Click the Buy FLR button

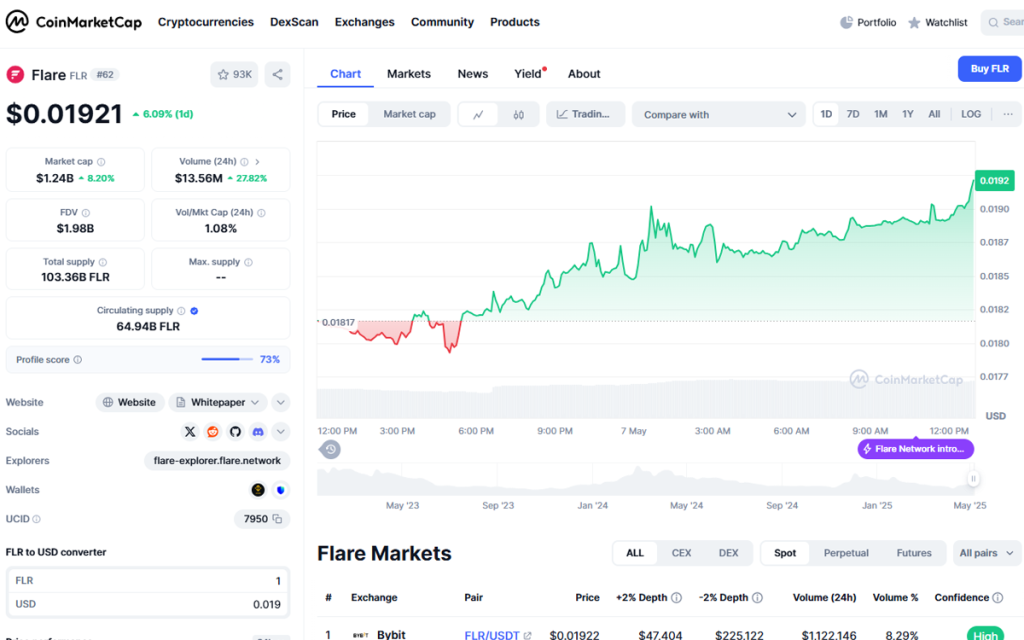[x=989, y=69]
